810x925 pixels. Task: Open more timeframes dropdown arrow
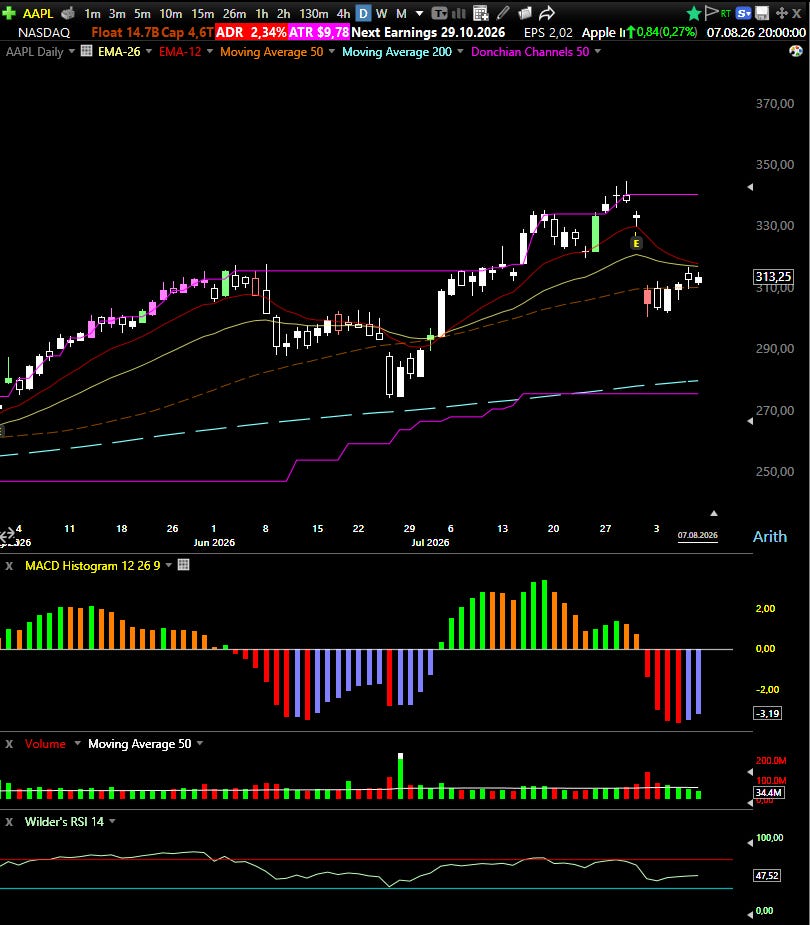click(419, 13)
